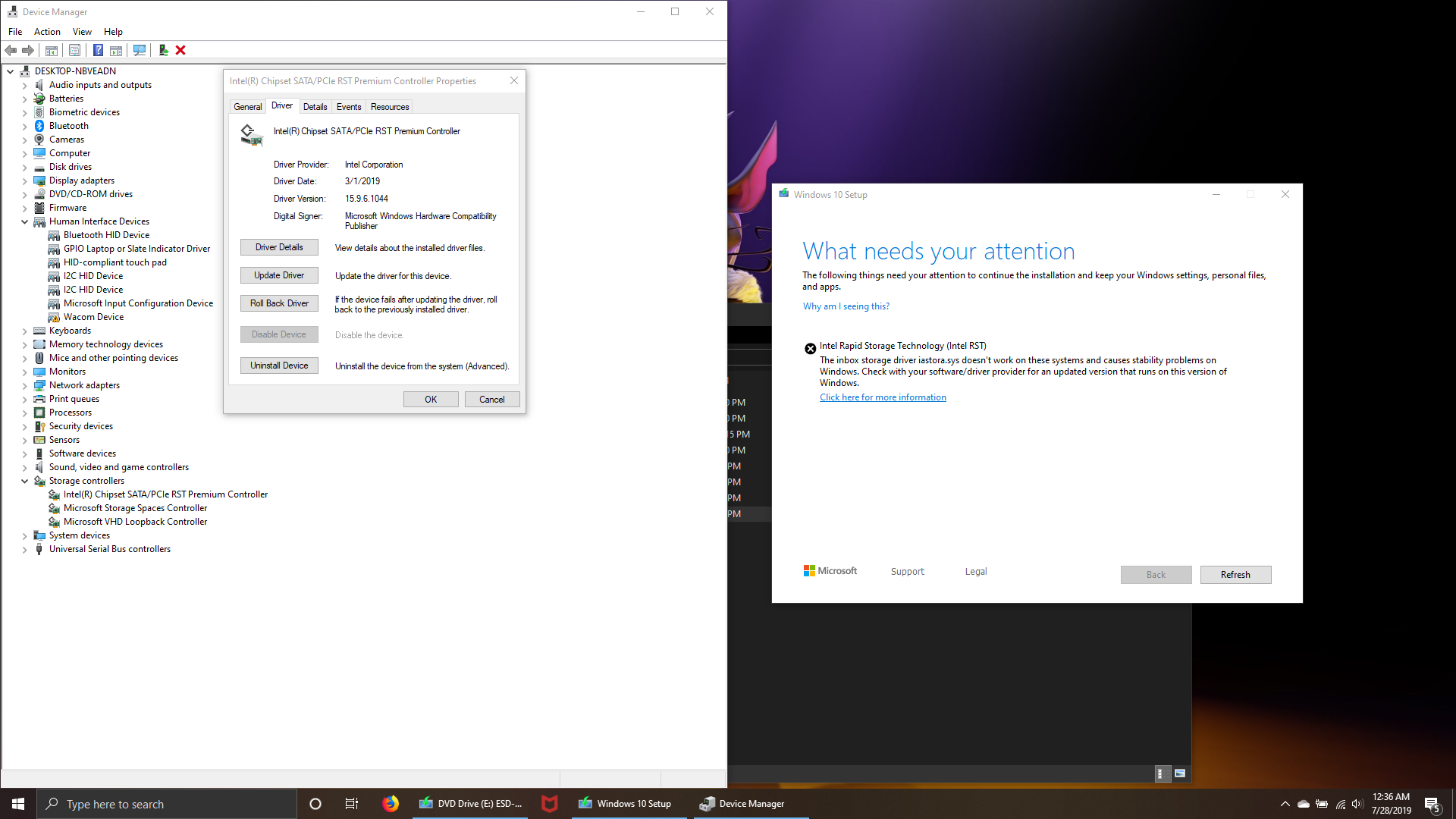Expand the System devices category

24,535
